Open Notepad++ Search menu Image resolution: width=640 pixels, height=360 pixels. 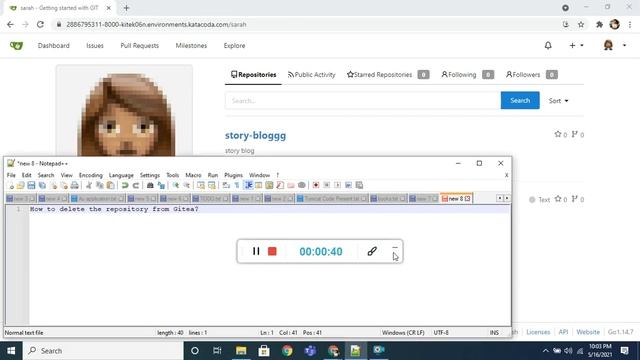46,175
